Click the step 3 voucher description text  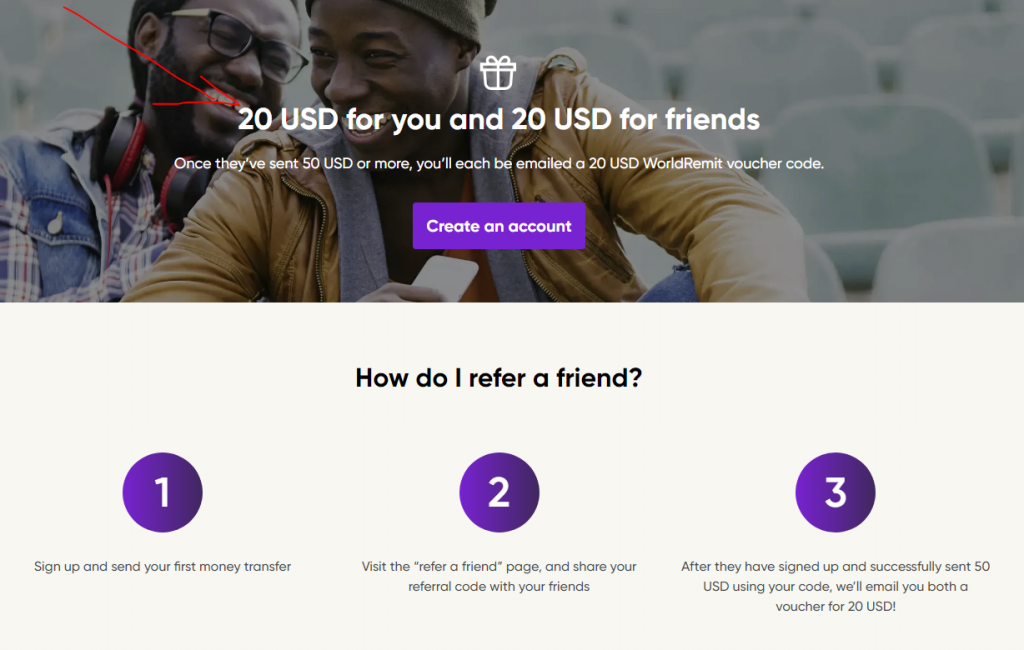point(835,586)
